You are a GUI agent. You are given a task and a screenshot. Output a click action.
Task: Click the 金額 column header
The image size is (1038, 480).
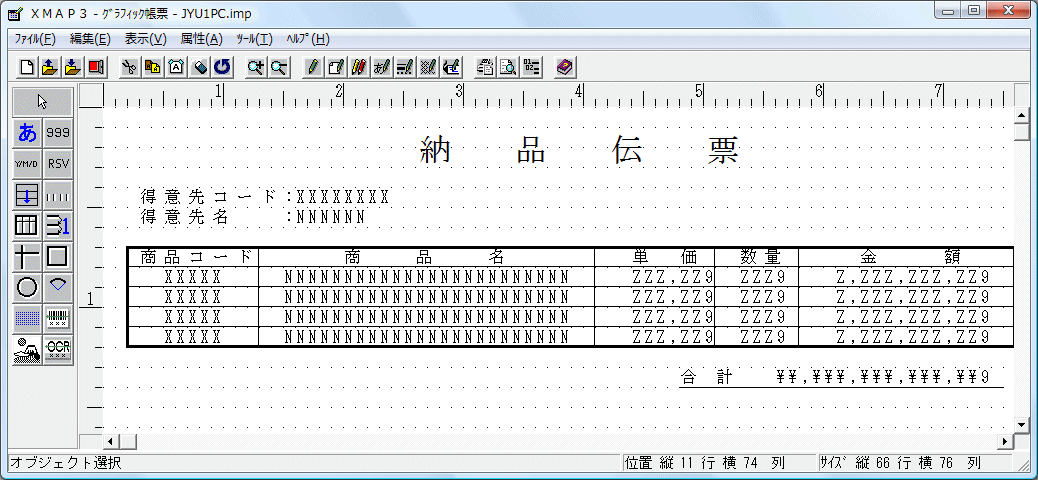click(910, 257)
